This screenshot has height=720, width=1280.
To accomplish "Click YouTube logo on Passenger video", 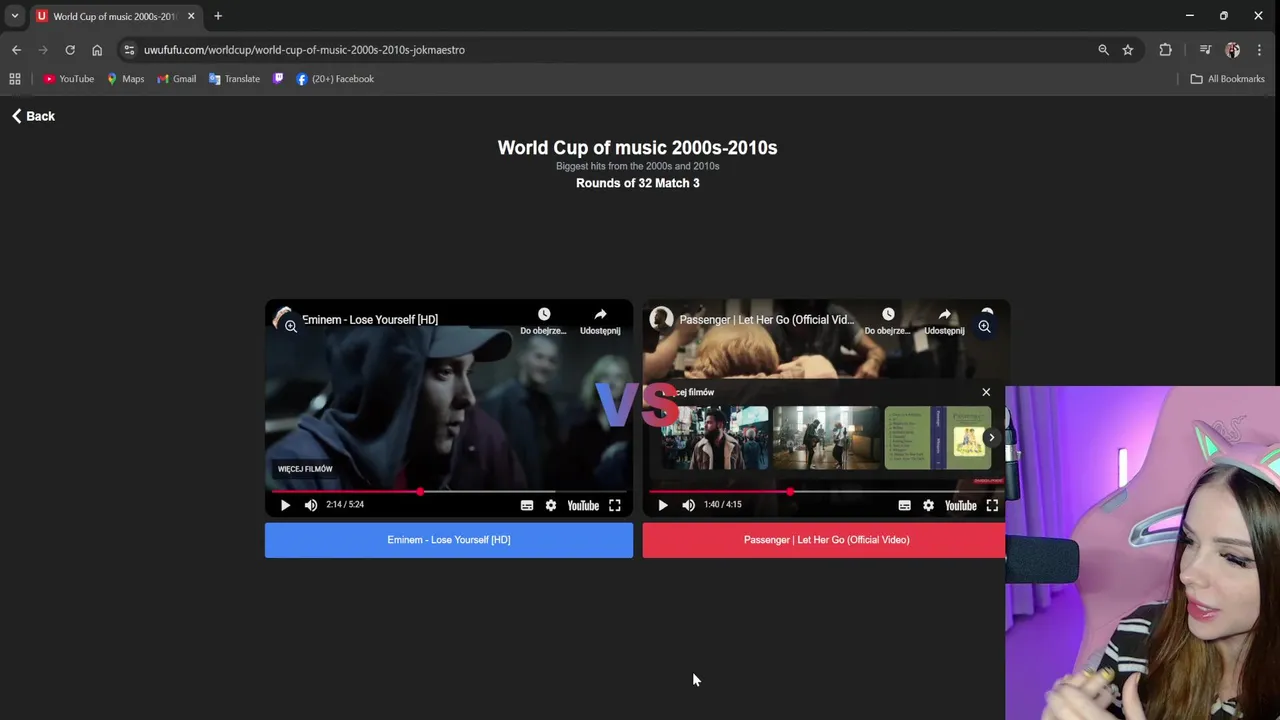I will (x=961, y=505).
